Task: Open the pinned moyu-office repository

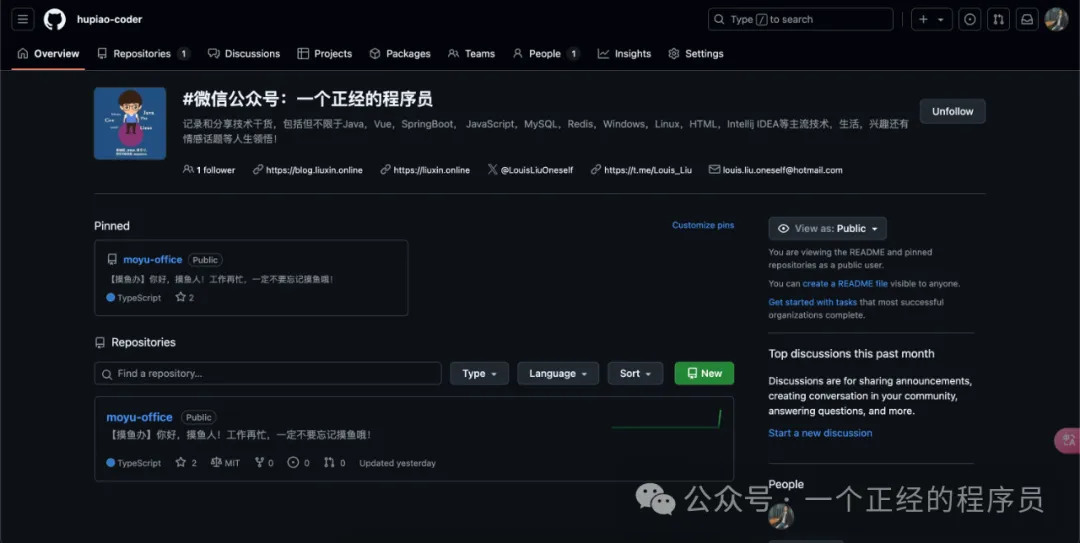Action: (x=153, y=260)
